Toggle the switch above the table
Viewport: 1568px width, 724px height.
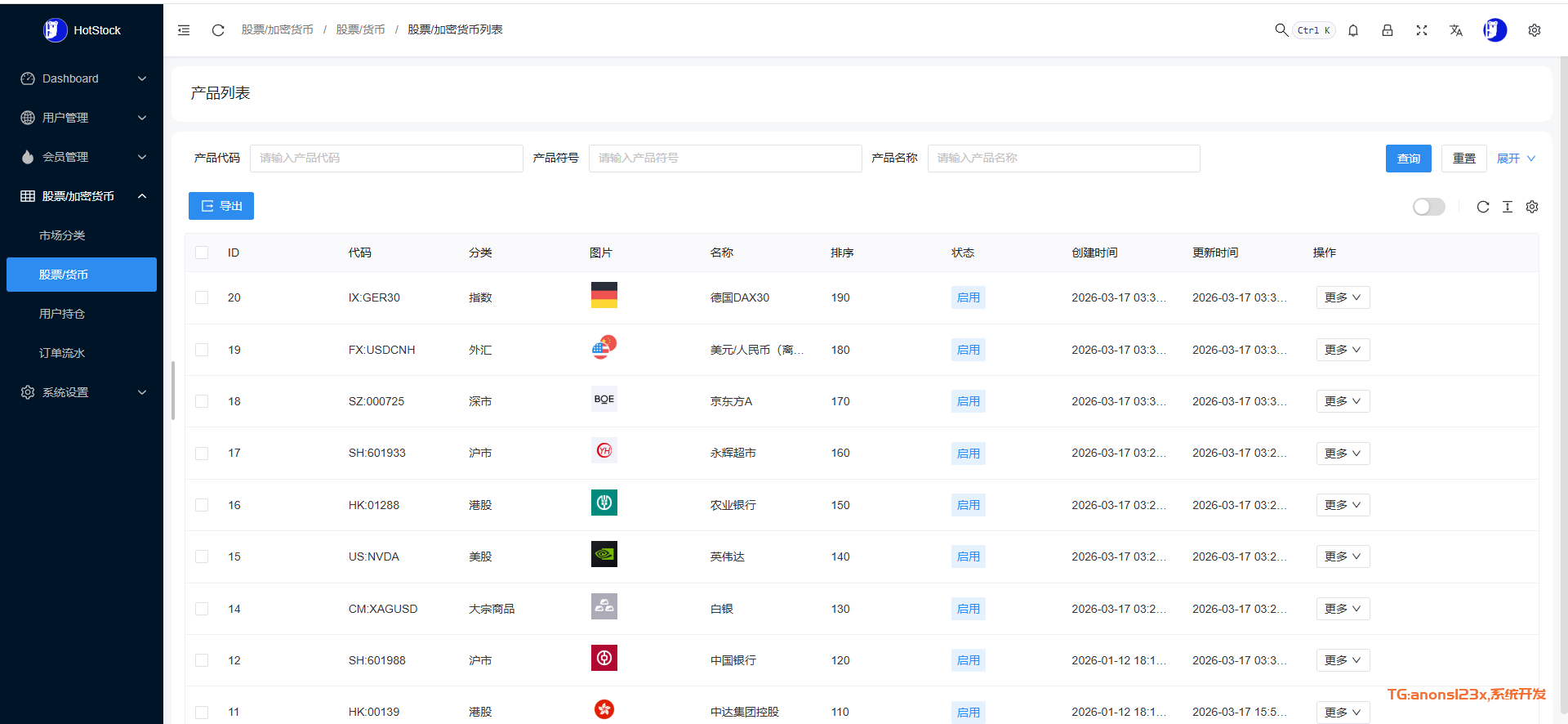(1428, 207)
